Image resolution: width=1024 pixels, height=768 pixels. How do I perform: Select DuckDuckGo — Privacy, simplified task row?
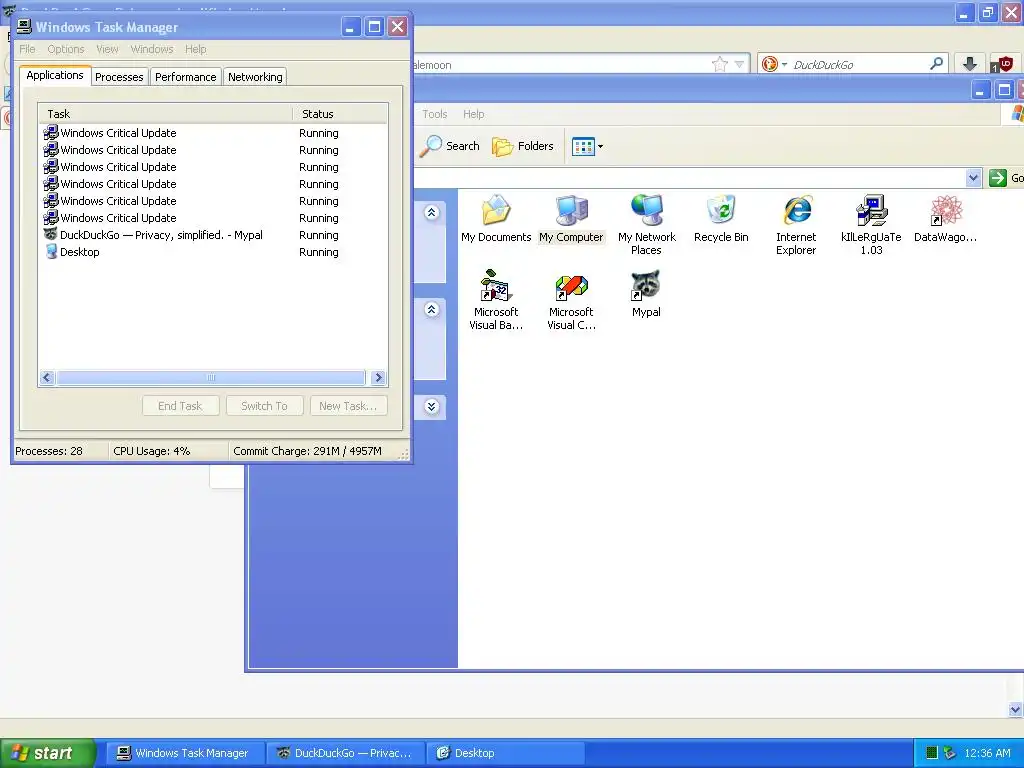[213, 235]
